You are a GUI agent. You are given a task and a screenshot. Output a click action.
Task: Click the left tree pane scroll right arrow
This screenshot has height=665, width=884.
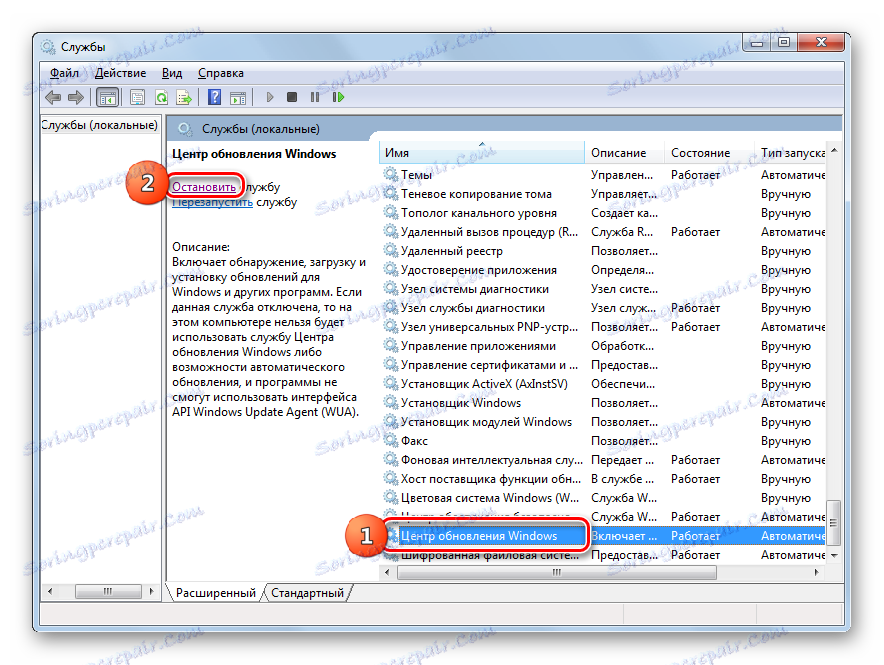pos(151,592)
